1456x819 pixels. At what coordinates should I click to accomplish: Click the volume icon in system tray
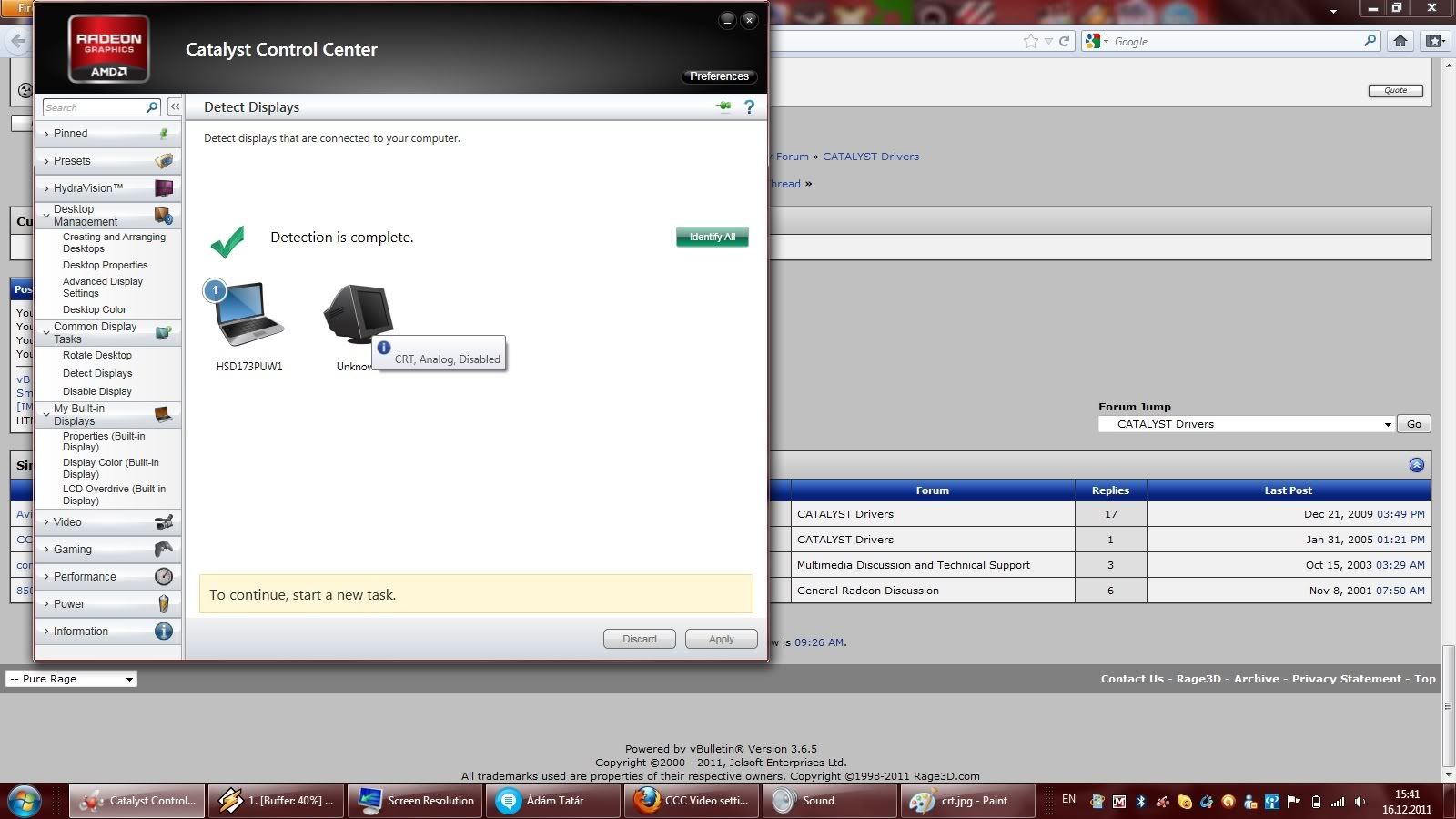coord(1360,802)
